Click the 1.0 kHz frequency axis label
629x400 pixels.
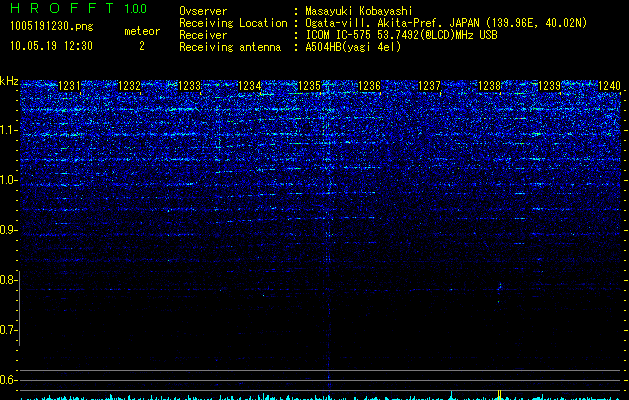(8, 180)
